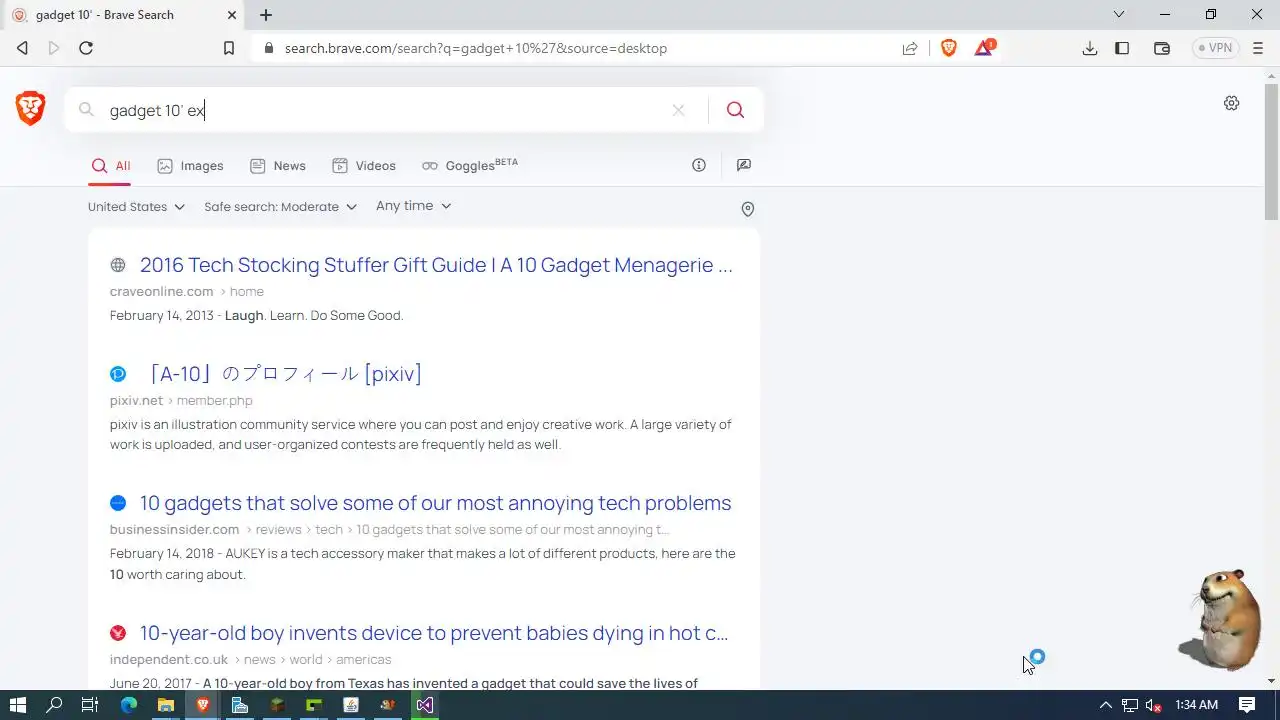Click the craveonline.com source URL
The height and width of the screenshot is (720, 1280).
(162, 292)
